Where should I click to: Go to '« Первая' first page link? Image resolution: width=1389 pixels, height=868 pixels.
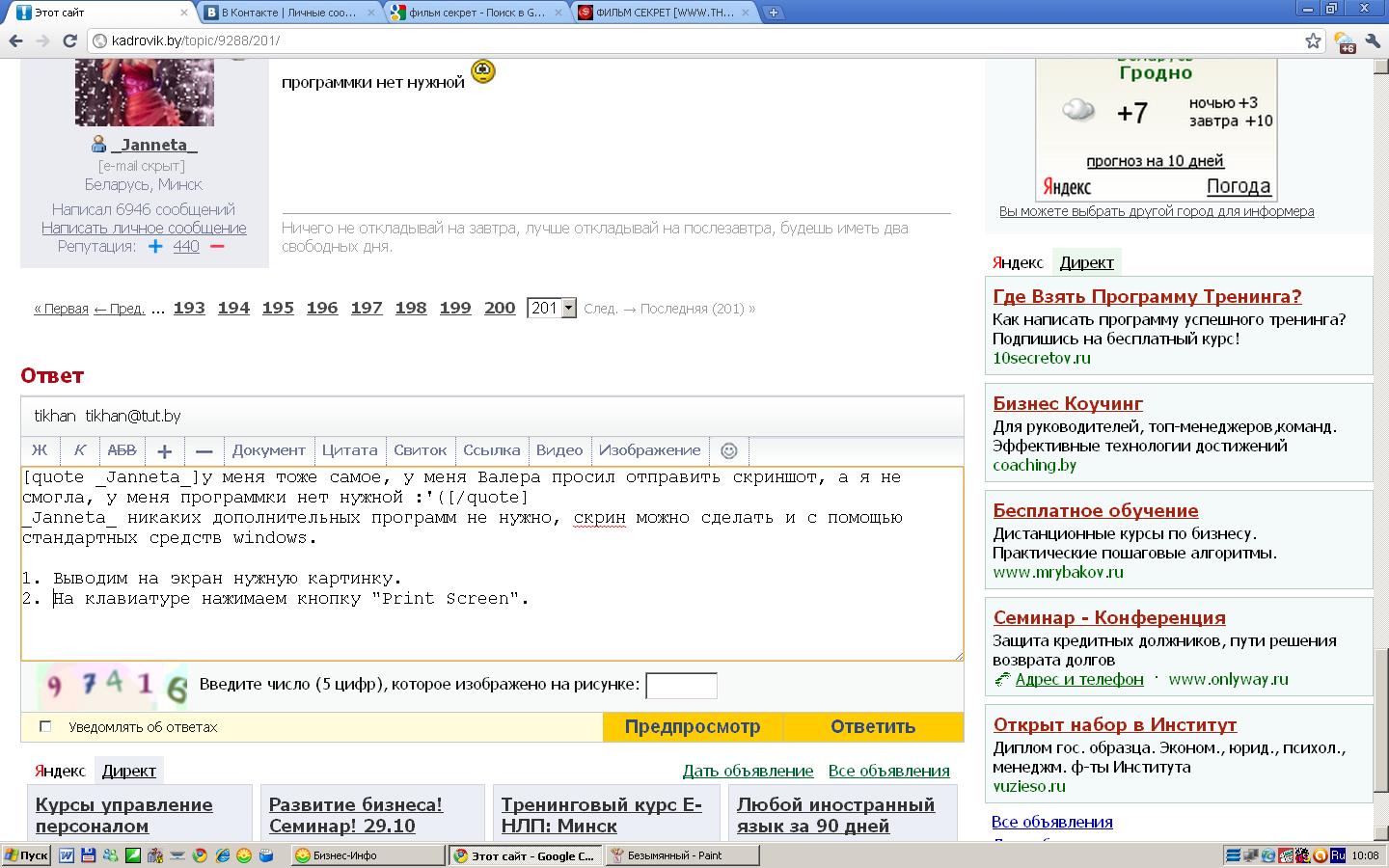[x=61, y=309]
